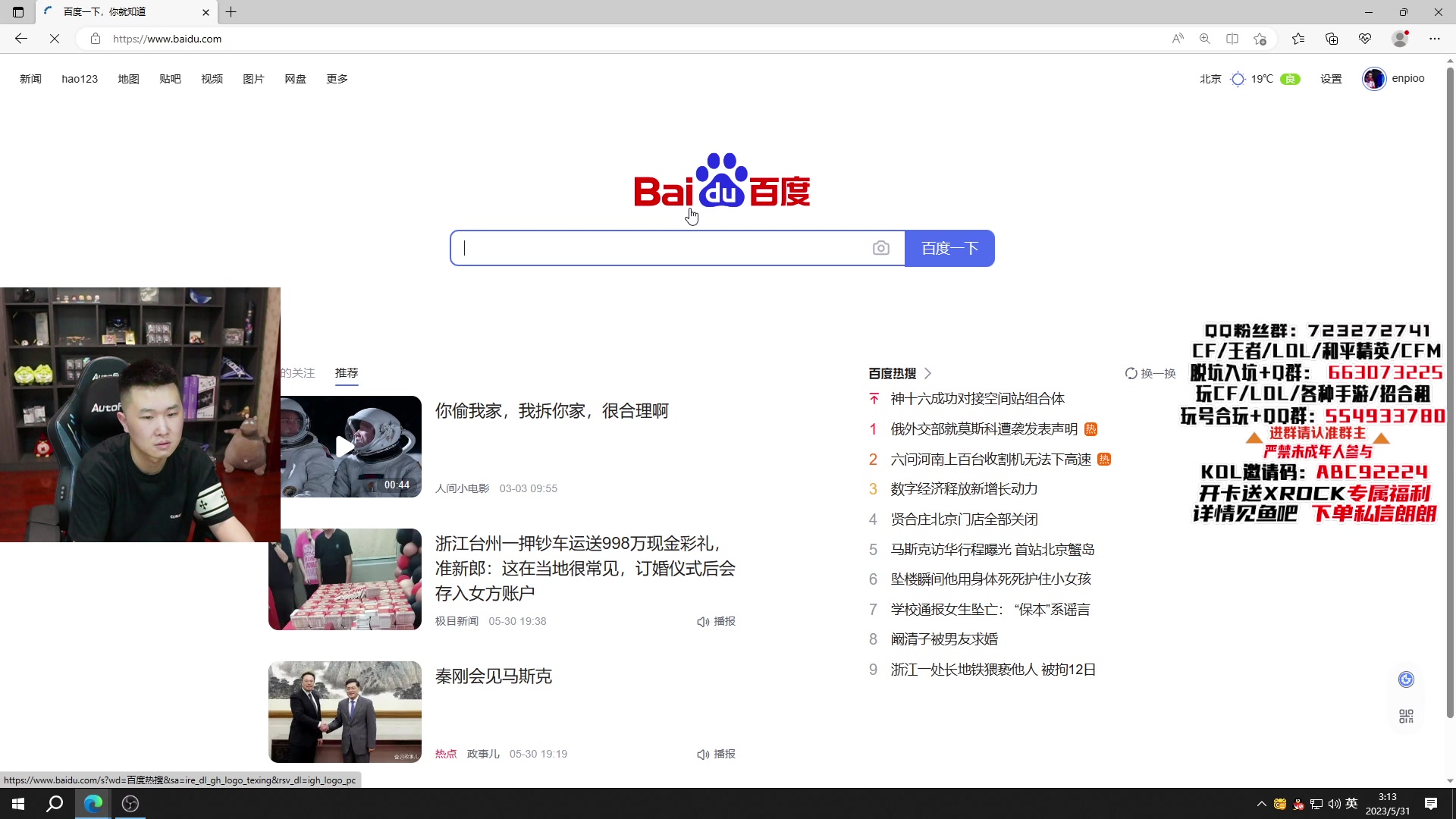Screen dimensions: 1456x819
Task: Open hot search 马斯克访华行程曝光
Action: (x=993, y=550)
